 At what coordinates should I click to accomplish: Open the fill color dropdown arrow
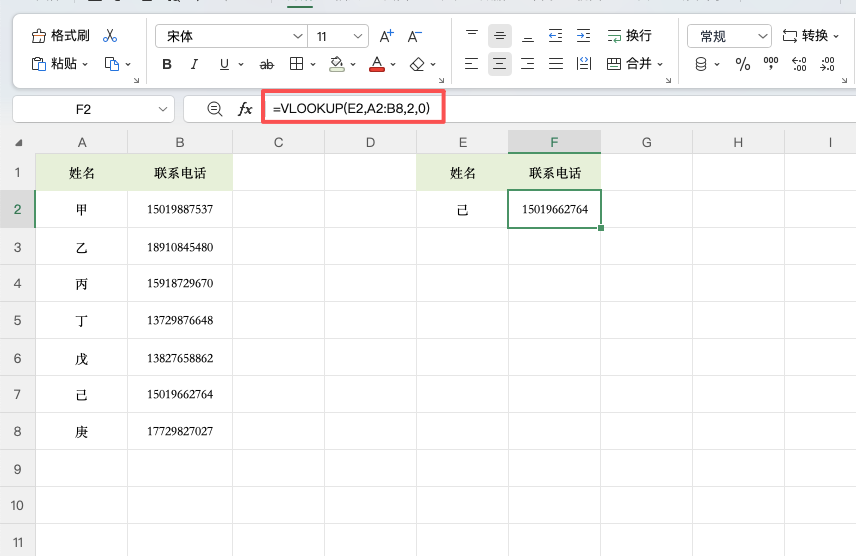tap(353, 64)
